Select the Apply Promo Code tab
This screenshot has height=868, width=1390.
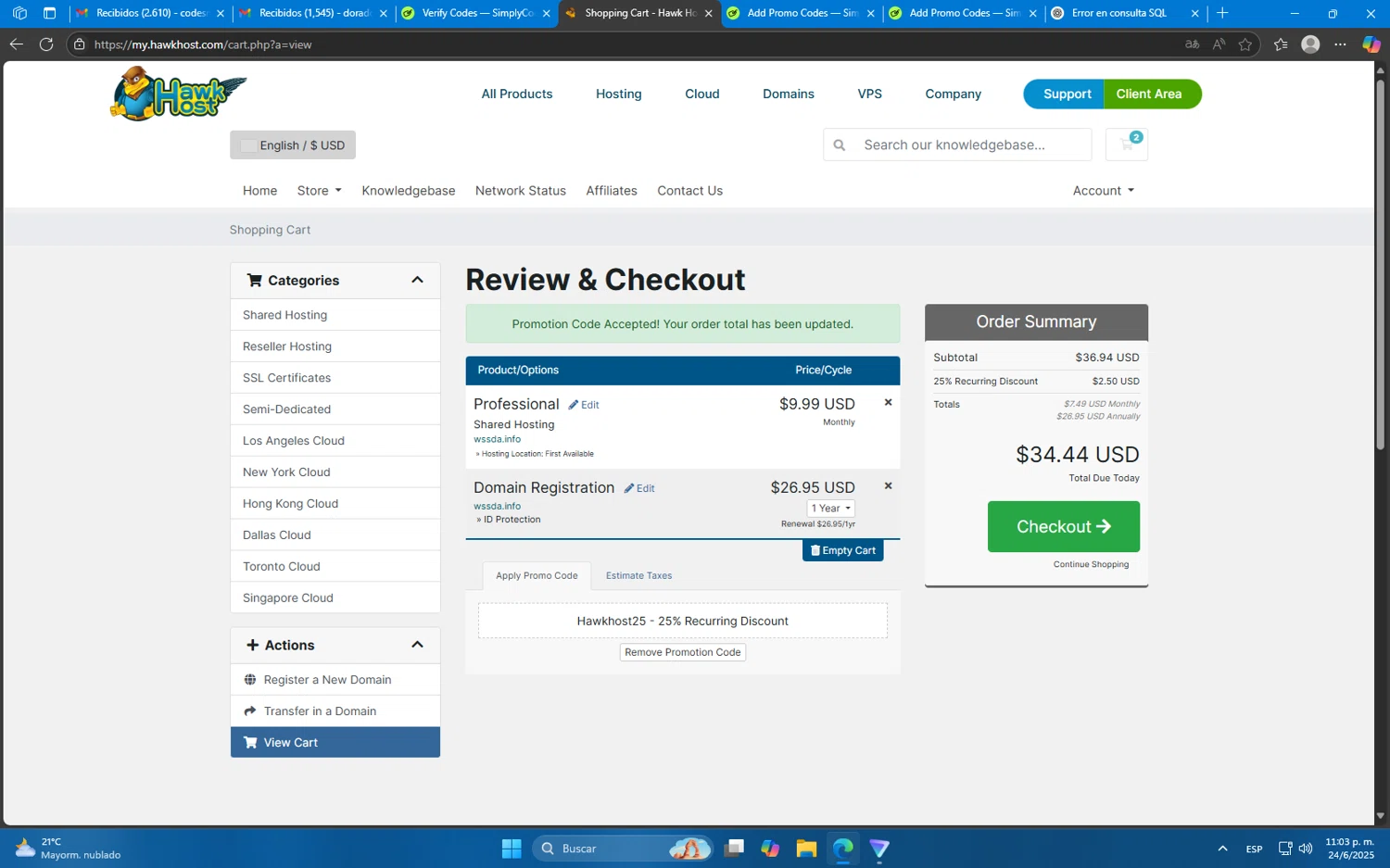(x=537, y=576)
